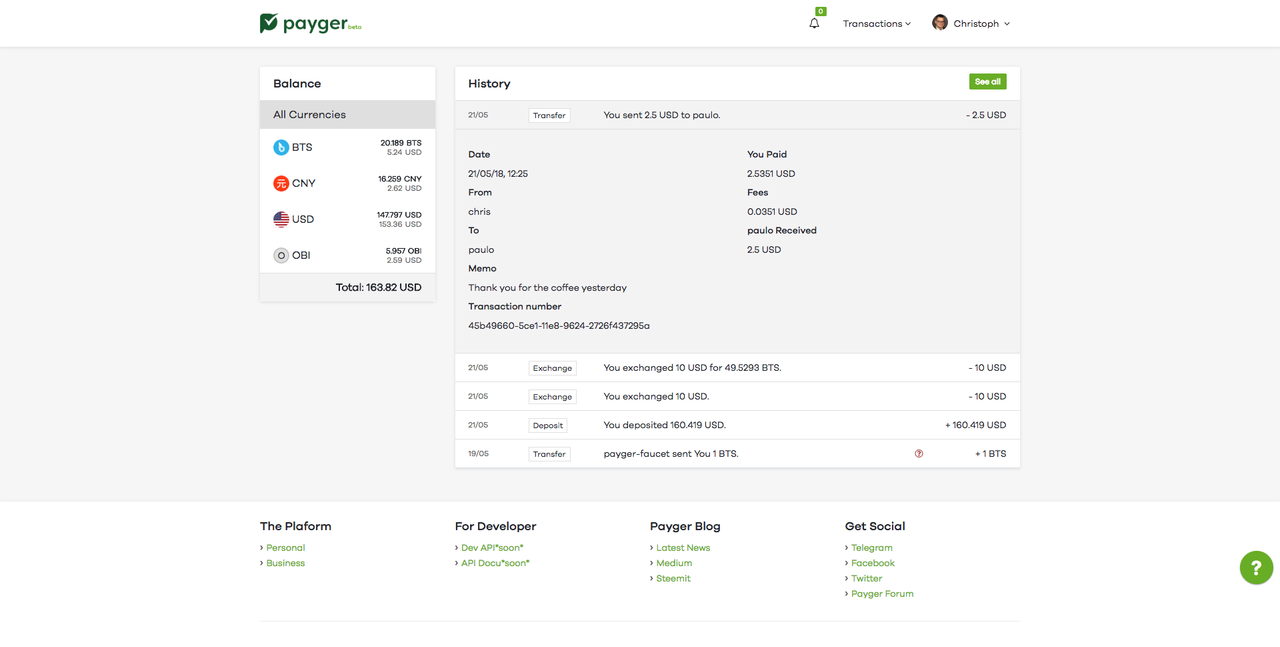Select the CNY balance row
Screen dimensions: 1280x647
click(x=347, y=183)
